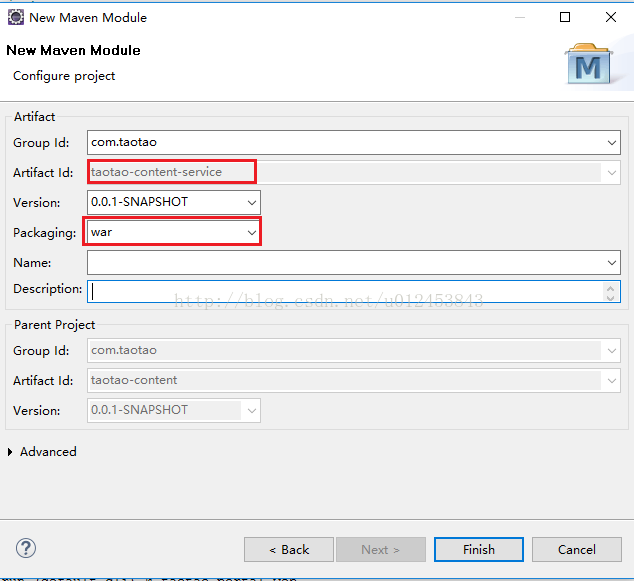Viewport: 639px width, 581px height.
Task: Open the Artifact Group Id dropdown arrow
Action: point(611,143)
